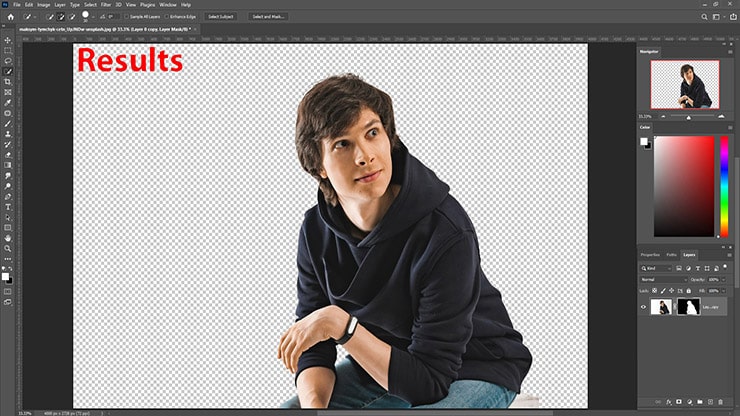Viewport: 740px width, 416px height.
Task: Click the search icon at top right
Action: click(704, 17)
